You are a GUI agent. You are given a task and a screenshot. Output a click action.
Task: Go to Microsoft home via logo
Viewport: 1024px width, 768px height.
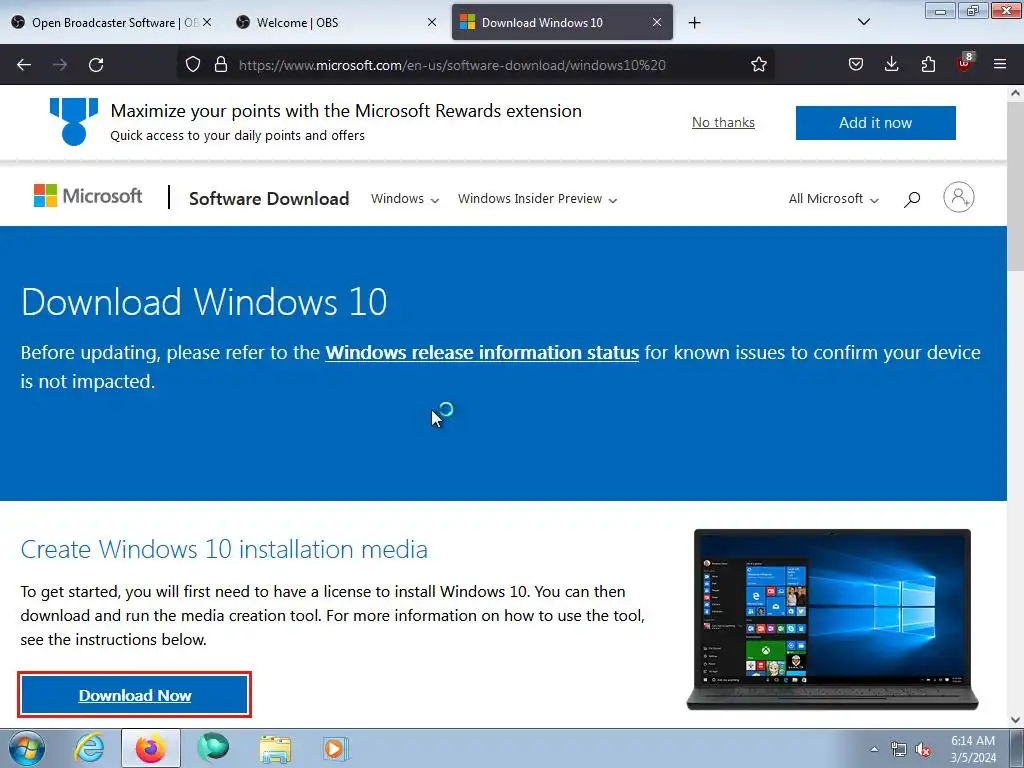pos(88,196)
